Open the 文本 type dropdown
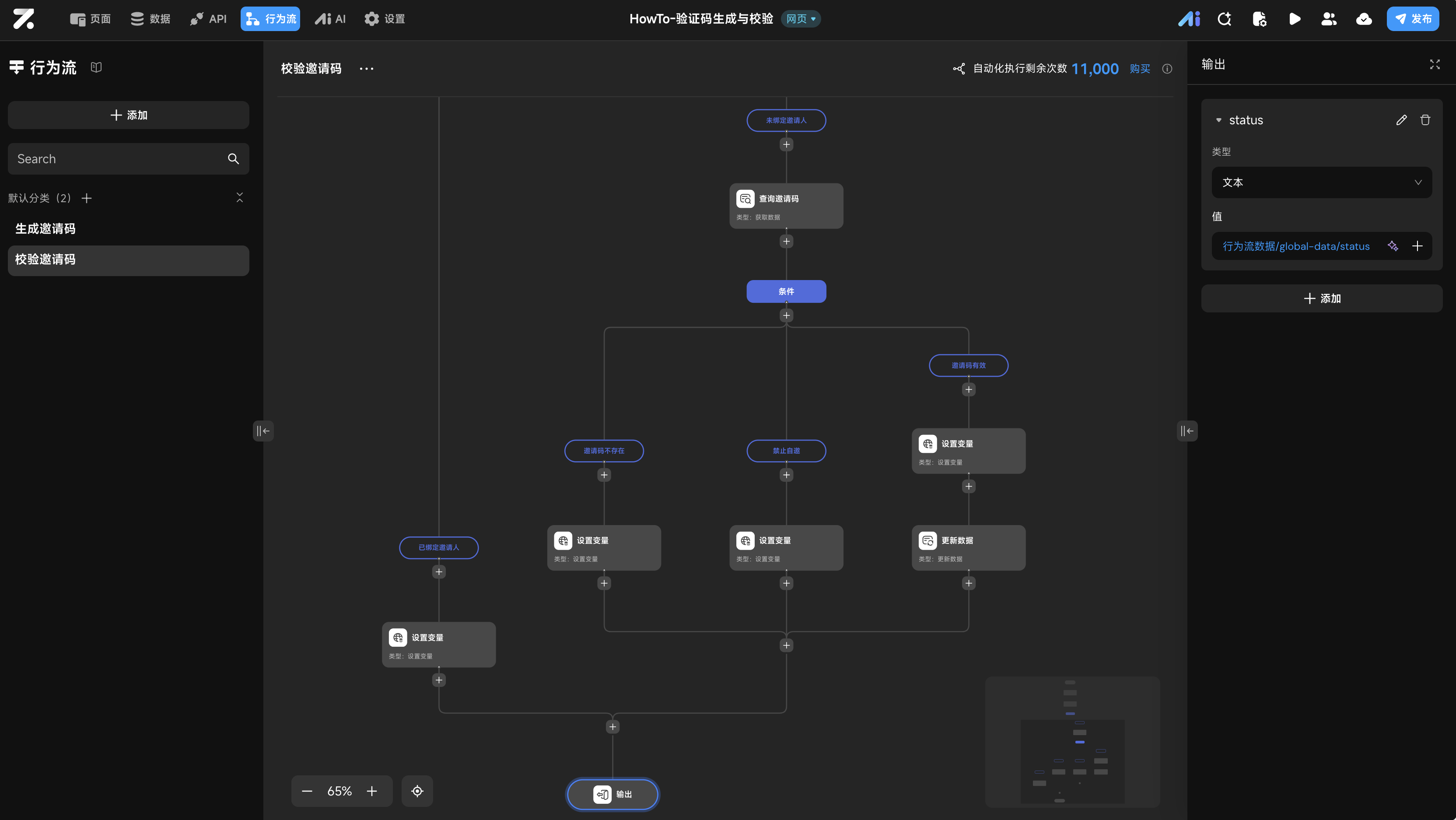The width and height of the screenshot is (1456, 820). coord(1322,182)
